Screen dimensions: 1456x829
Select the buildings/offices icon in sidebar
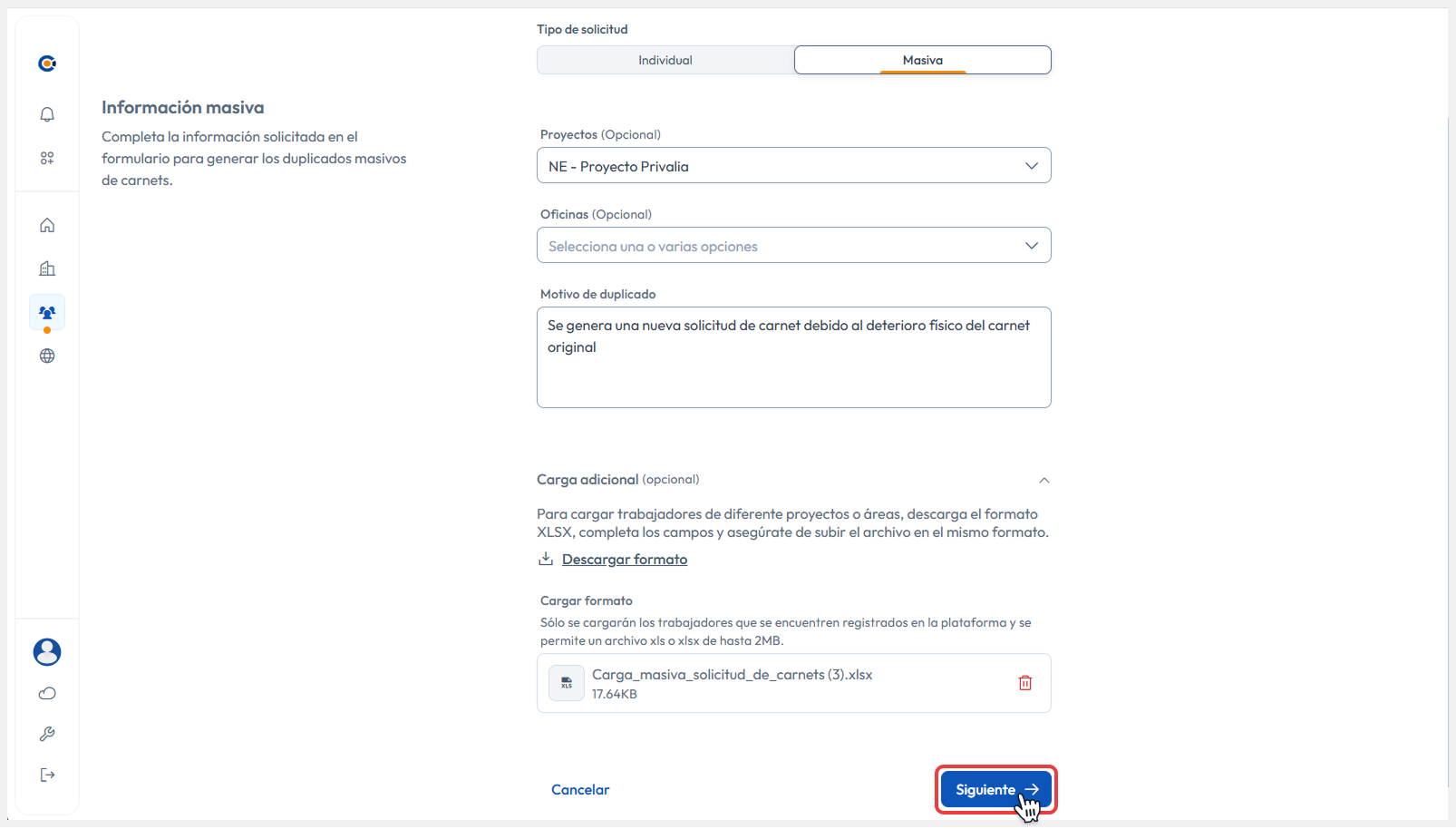(x=46, y=268)
